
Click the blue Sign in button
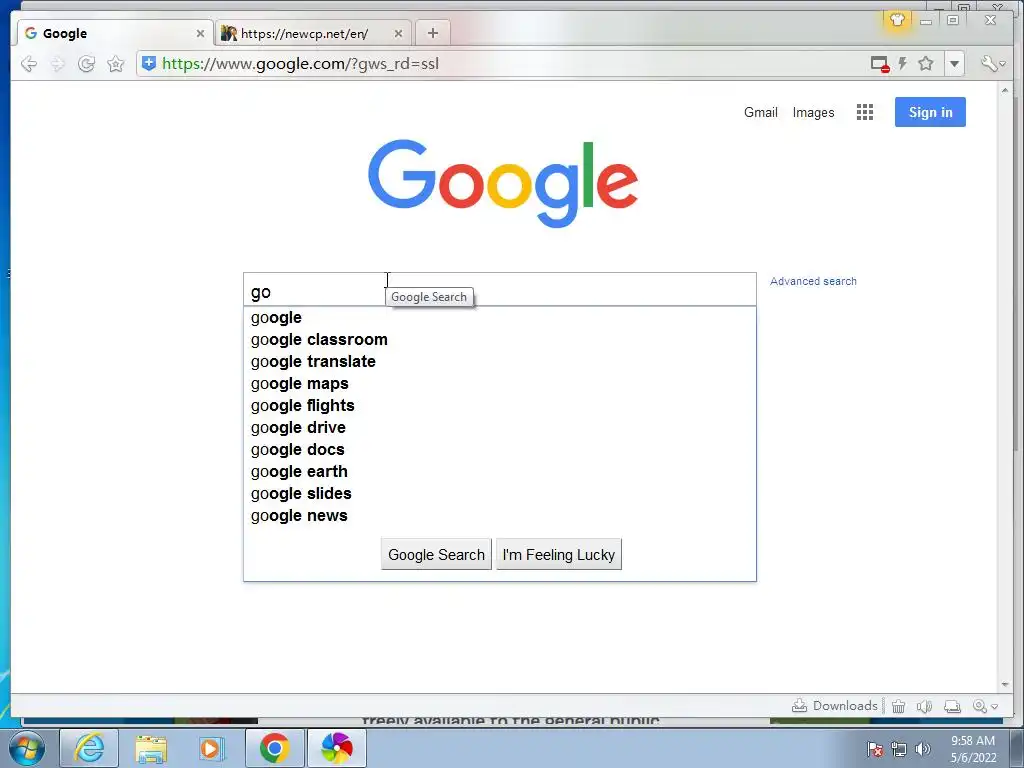930,112
